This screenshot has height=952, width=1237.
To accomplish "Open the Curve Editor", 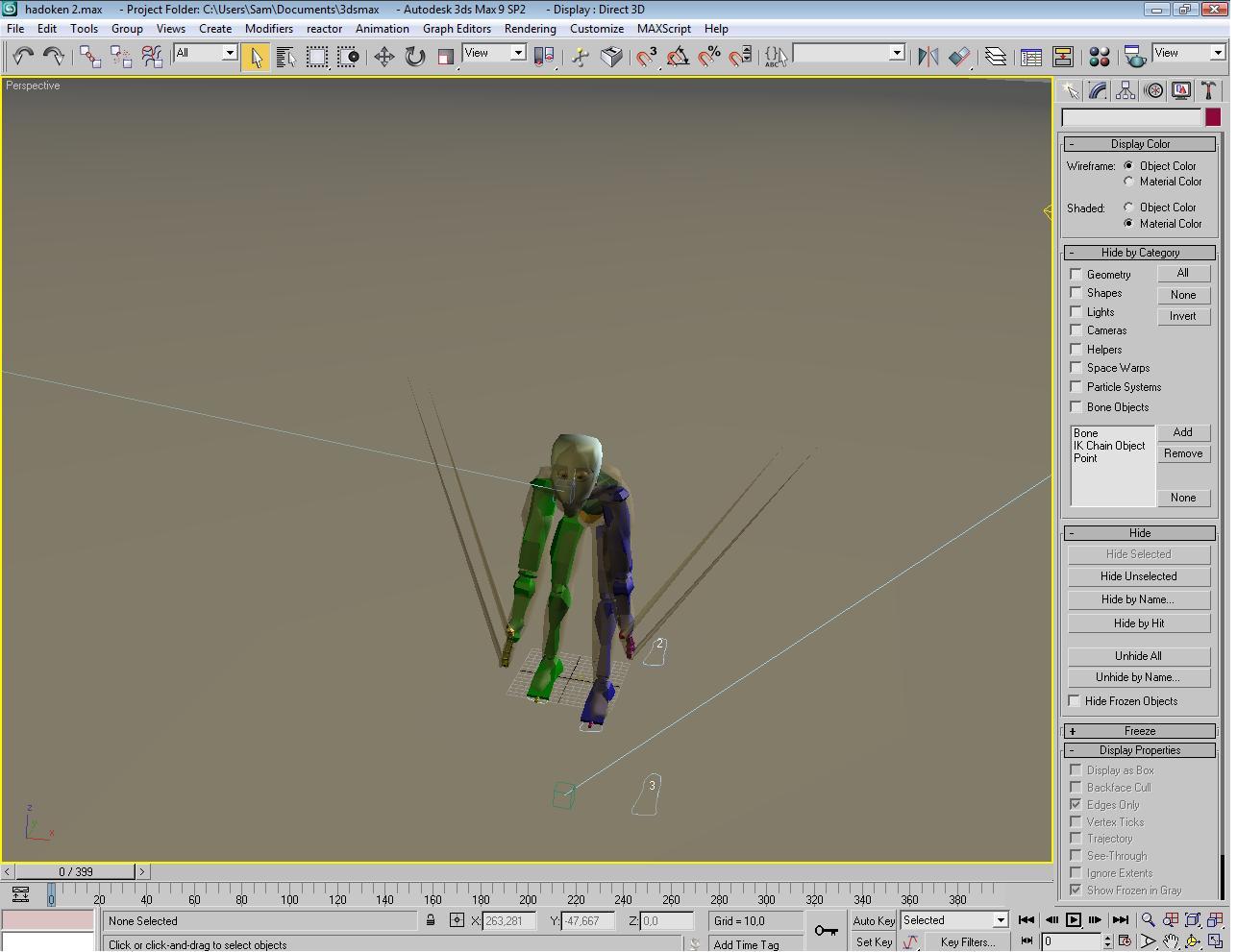I will pos(1032,57).
